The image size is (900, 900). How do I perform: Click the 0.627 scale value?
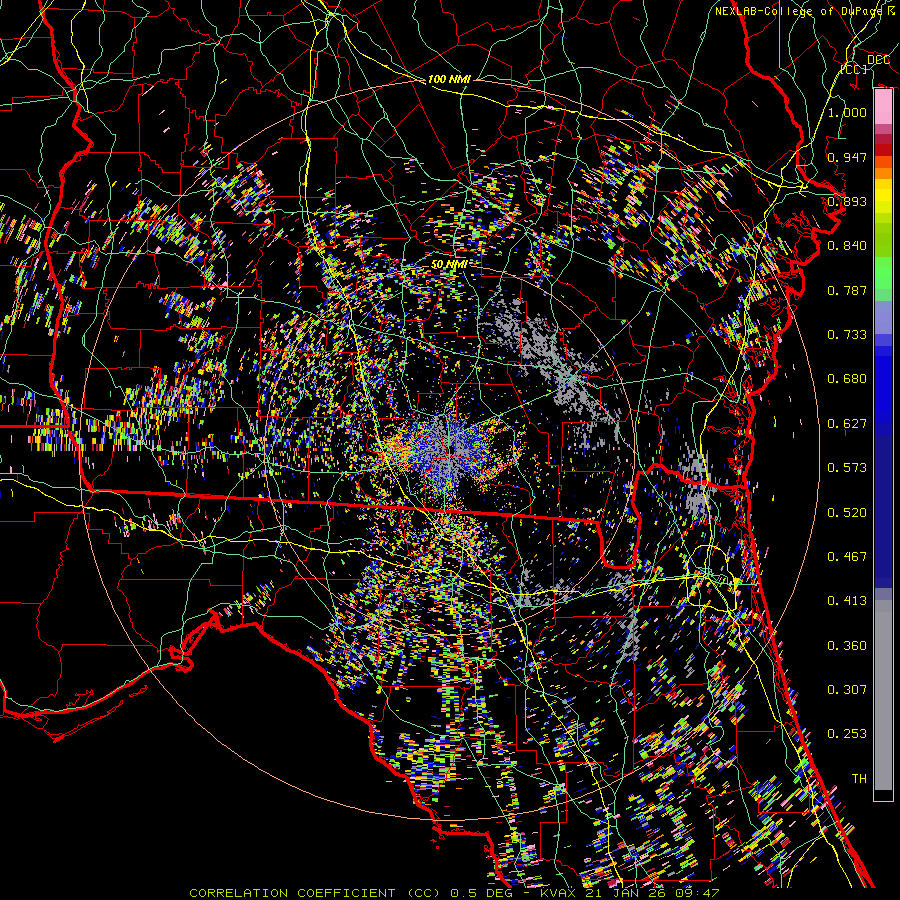(847, 423)
